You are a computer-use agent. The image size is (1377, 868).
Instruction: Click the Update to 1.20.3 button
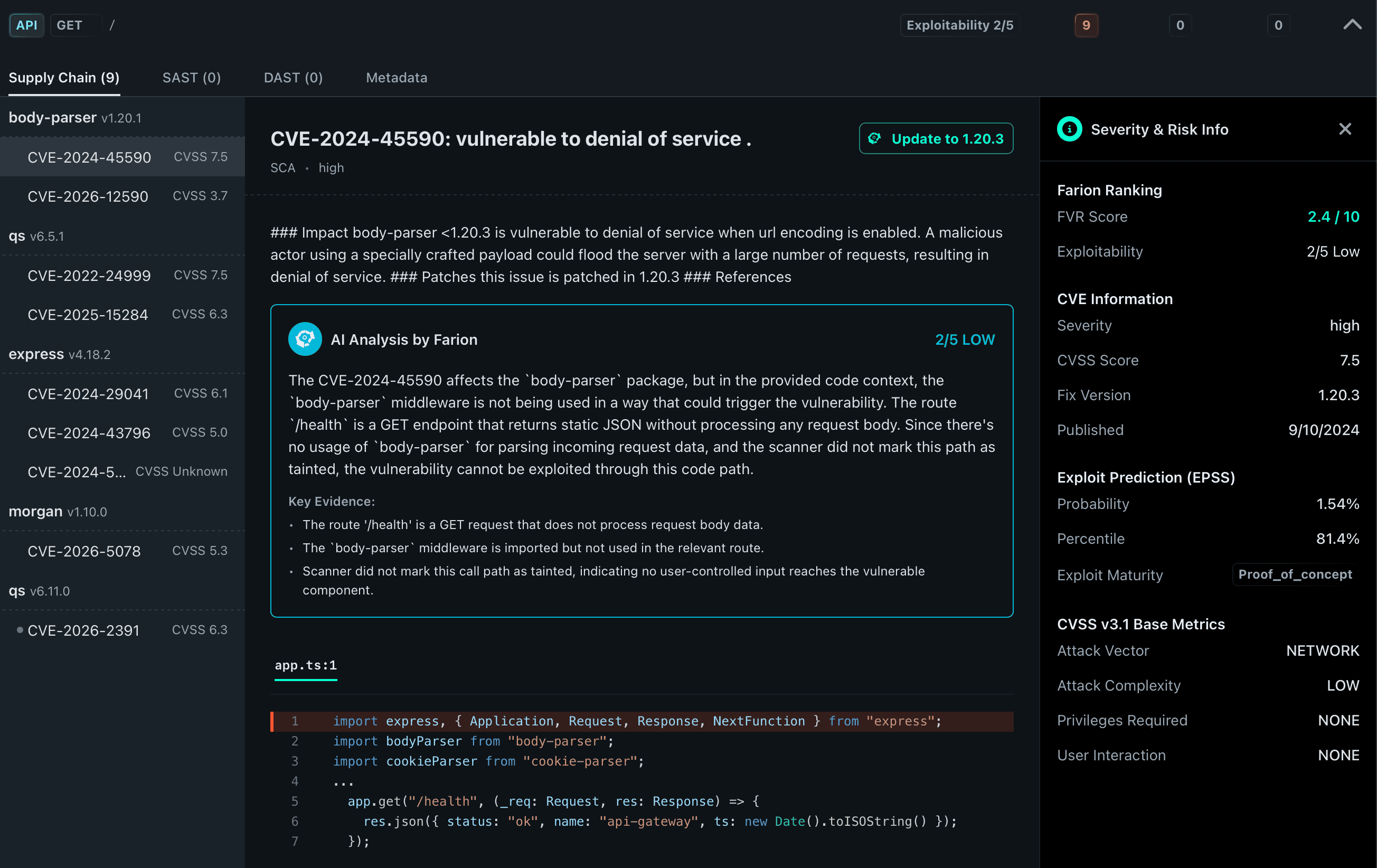tap(936, 138)
